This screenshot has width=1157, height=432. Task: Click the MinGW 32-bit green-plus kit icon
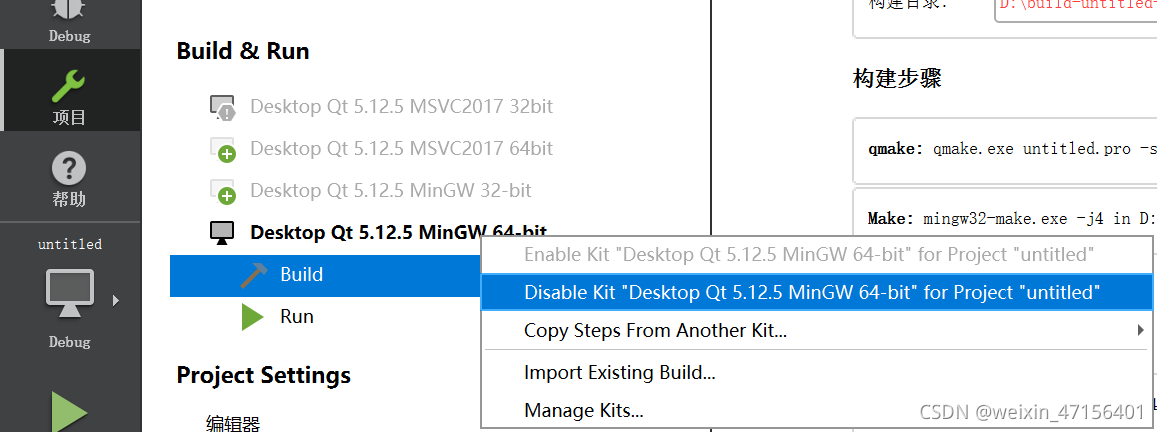pos(223,191)
